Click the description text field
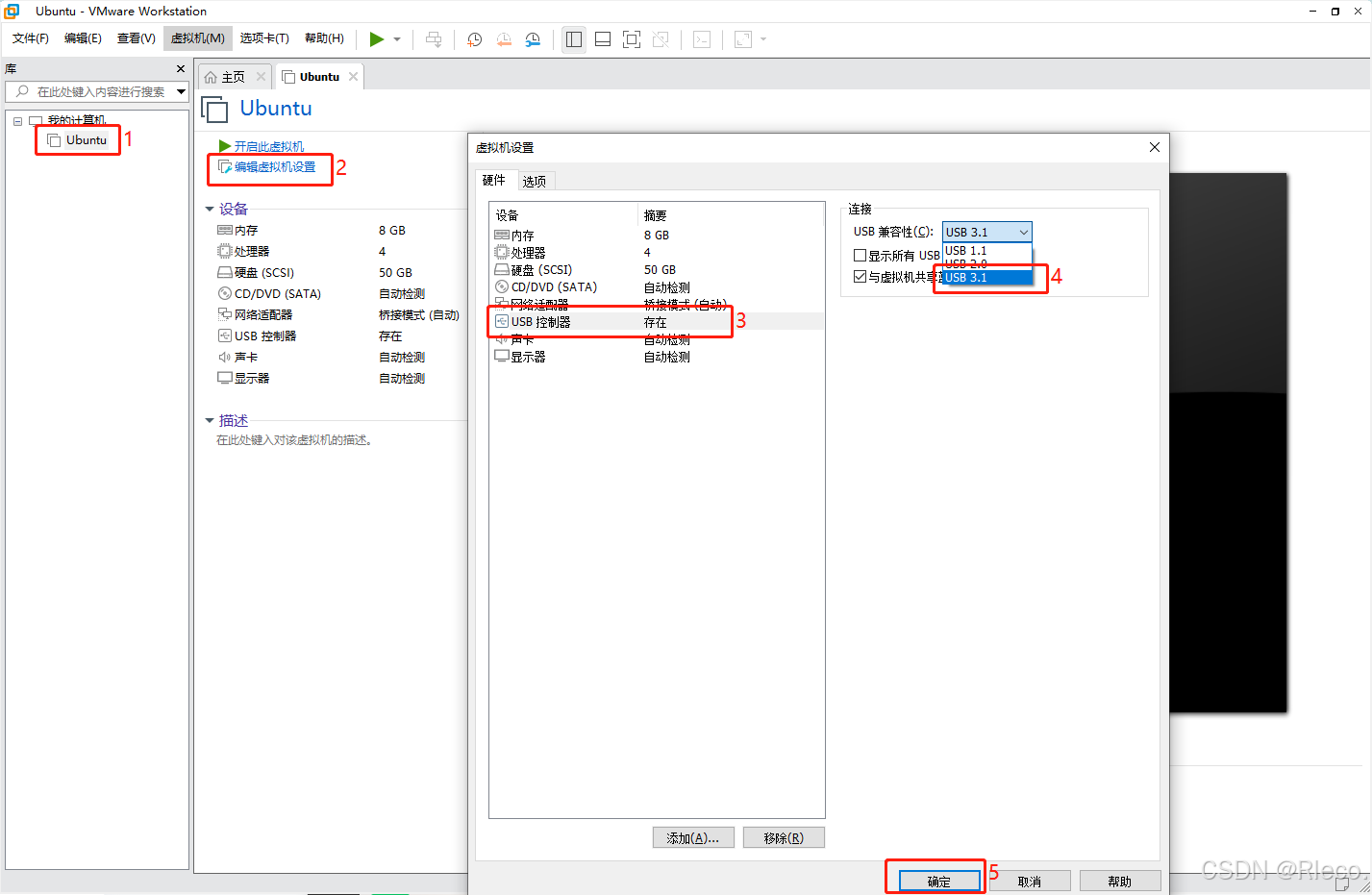The width and height of the screenshot is (1372, 895). [x=294, y=440]
